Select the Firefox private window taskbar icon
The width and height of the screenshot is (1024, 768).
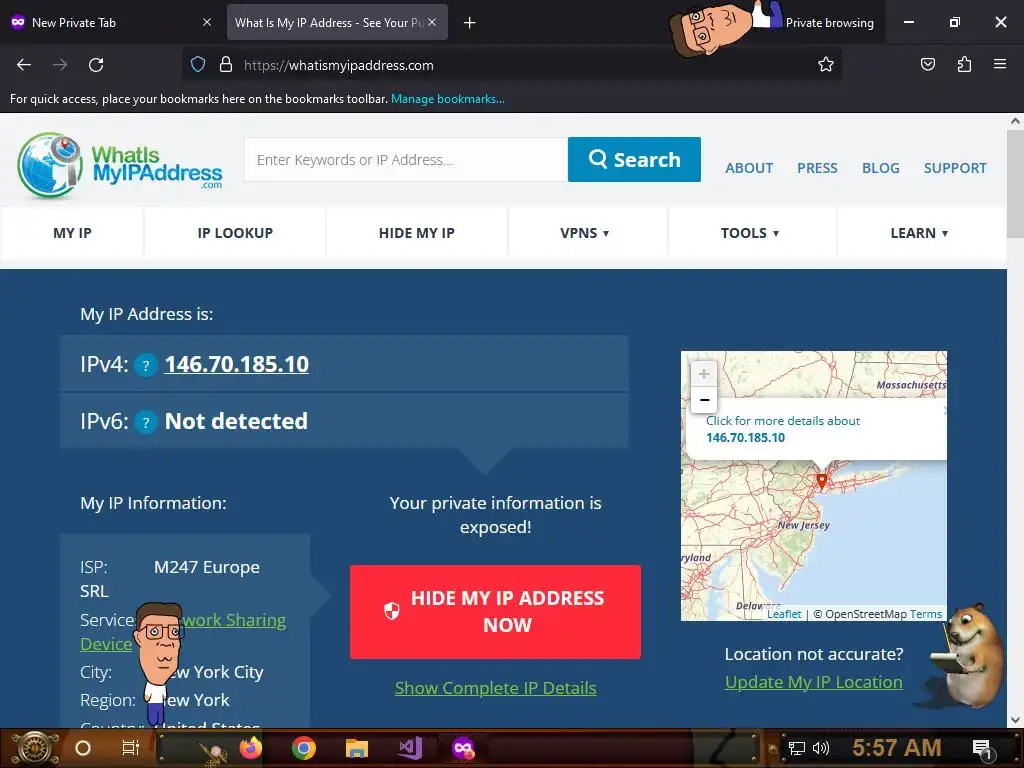pos(463,748)
